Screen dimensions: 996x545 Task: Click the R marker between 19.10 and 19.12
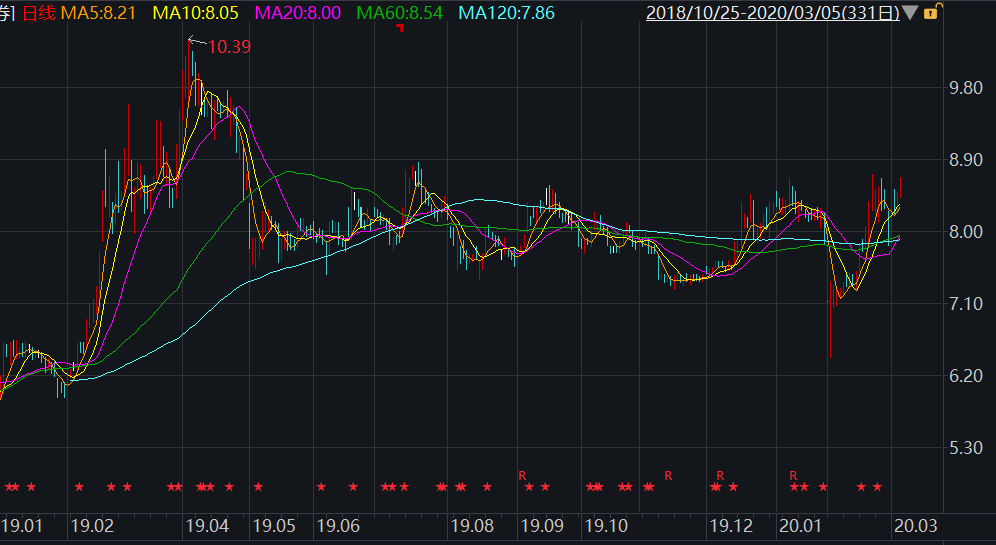tap(668, 474)
